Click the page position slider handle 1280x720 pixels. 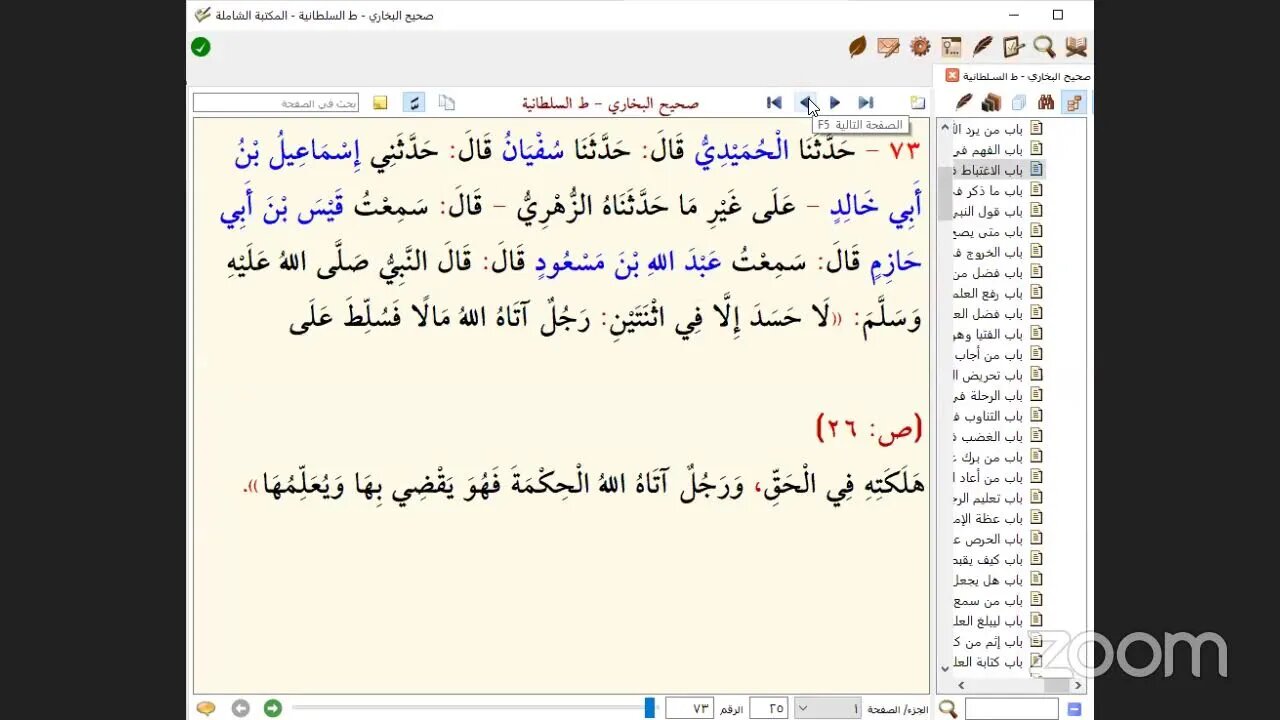point(650,708)
